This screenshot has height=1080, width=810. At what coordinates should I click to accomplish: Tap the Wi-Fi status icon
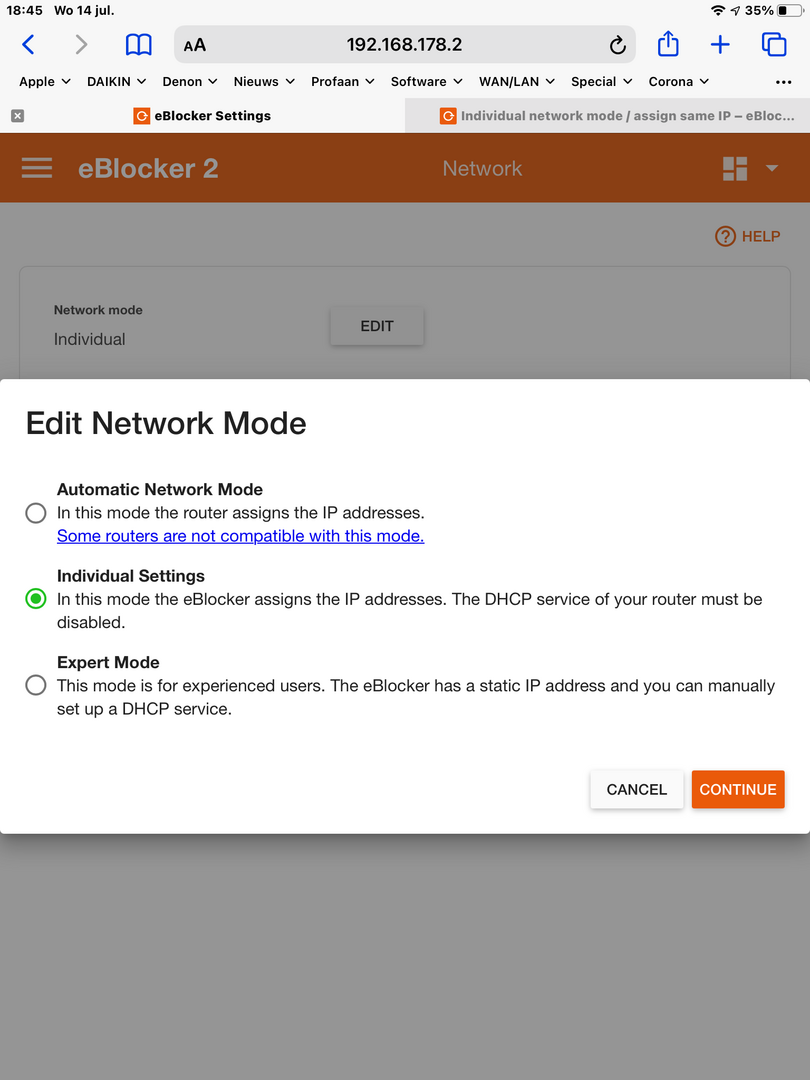[718, 11]
